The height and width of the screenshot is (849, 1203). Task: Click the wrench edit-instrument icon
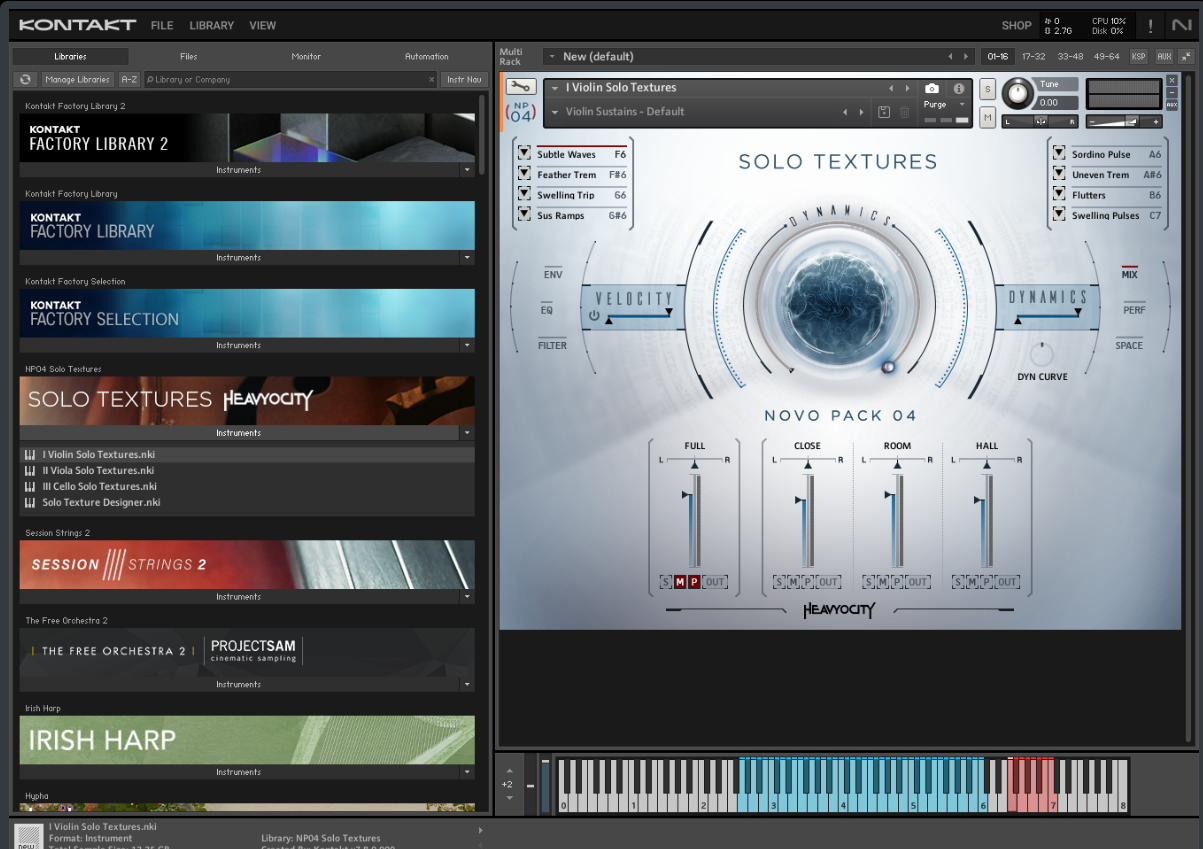pos(520,87)
